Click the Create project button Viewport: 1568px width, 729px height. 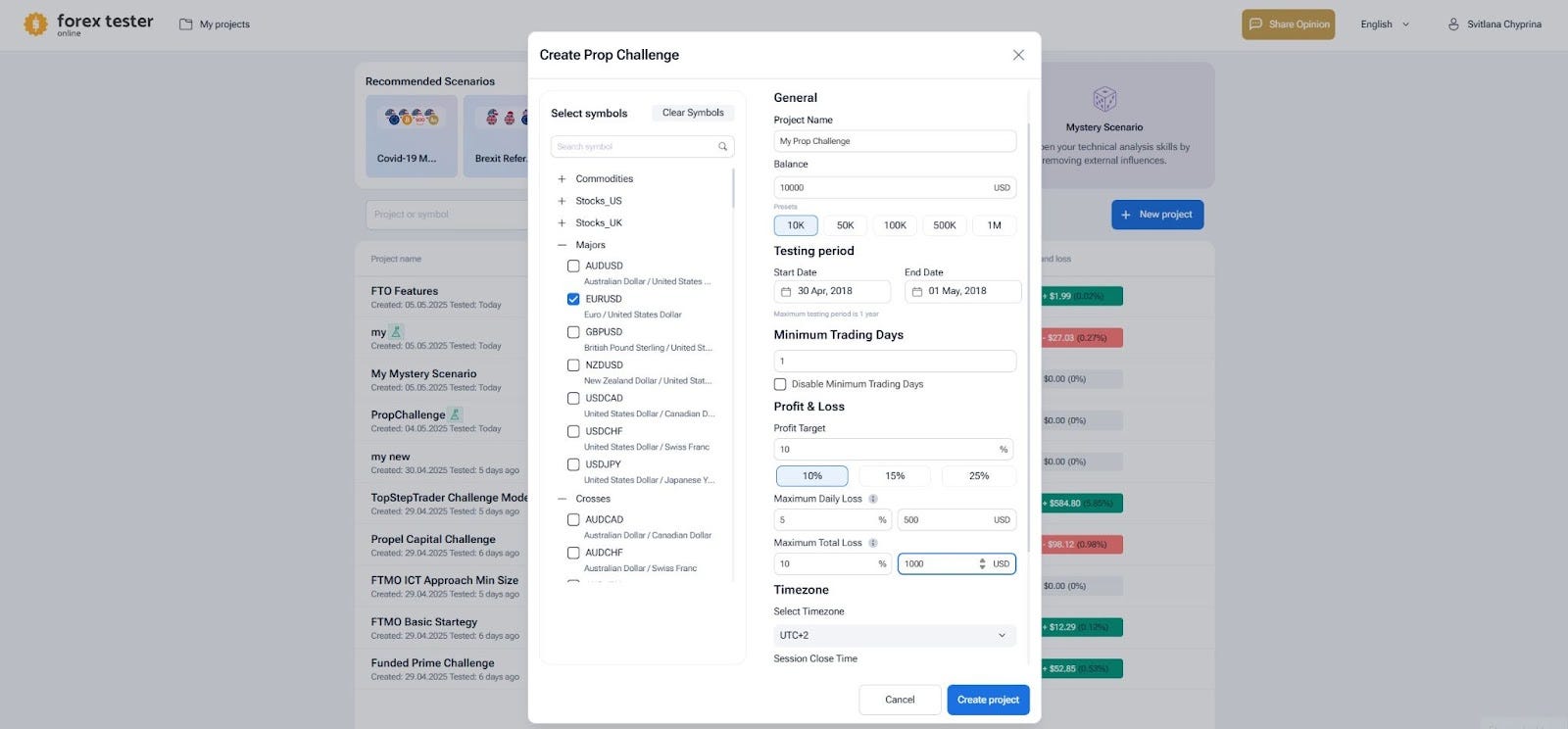click(x=988, y=700)
